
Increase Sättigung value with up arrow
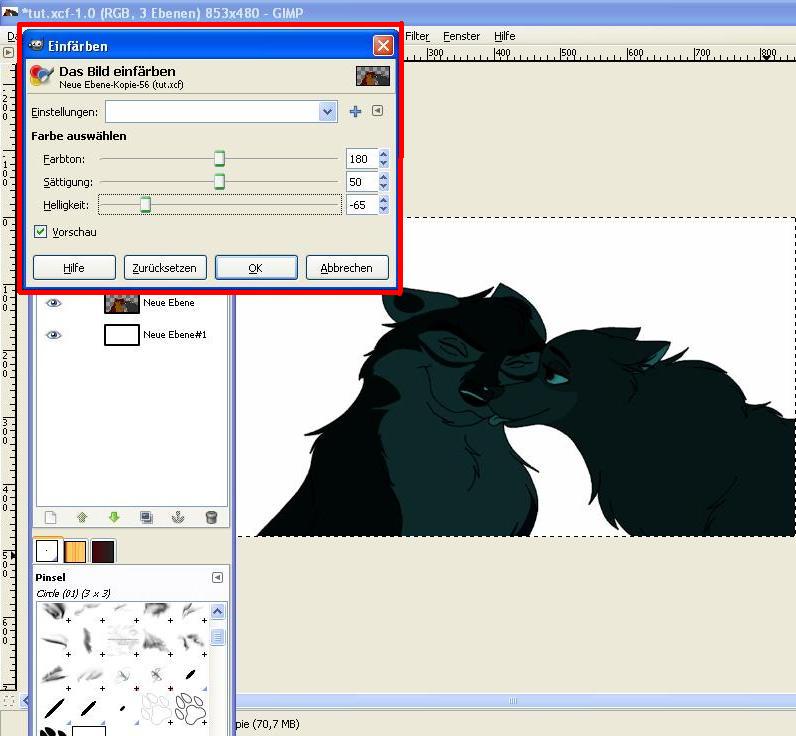pos(384,177)
